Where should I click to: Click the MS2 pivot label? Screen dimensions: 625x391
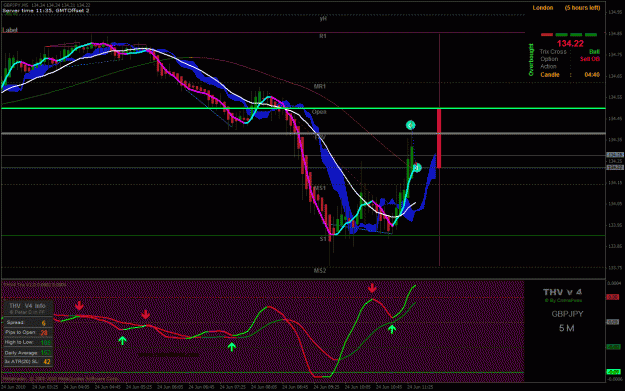point(320,271)
